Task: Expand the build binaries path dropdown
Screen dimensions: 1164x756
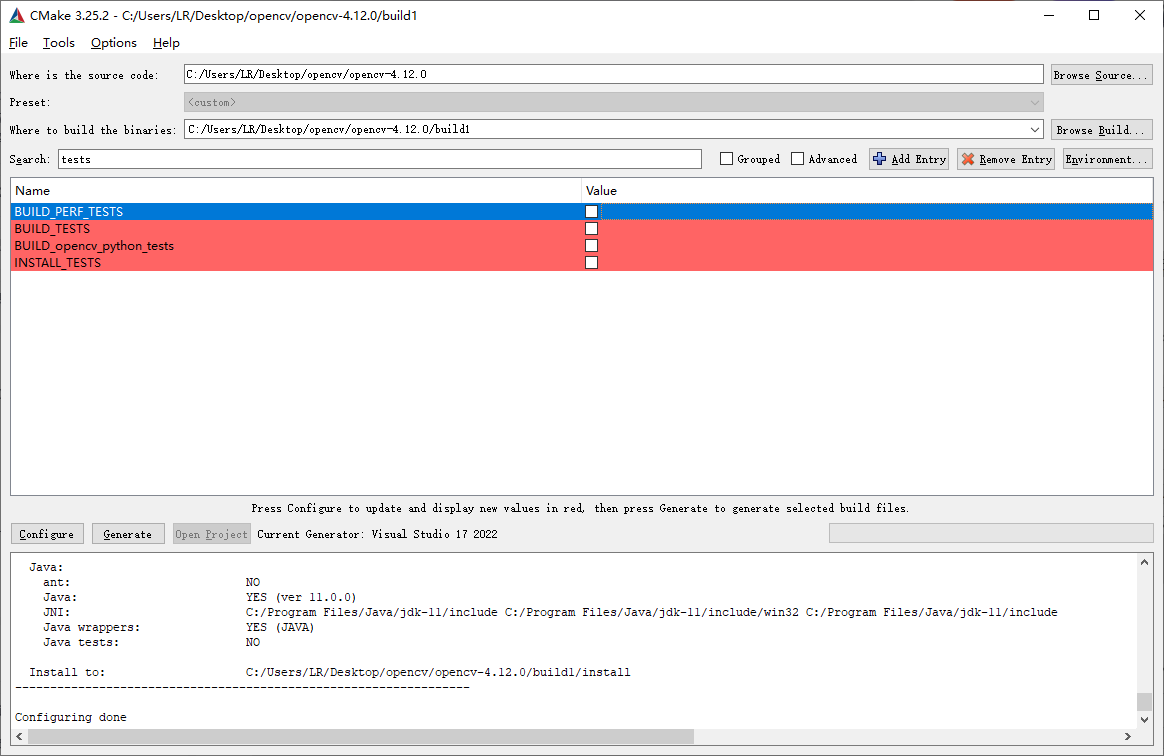Action: coord(1035,129)
